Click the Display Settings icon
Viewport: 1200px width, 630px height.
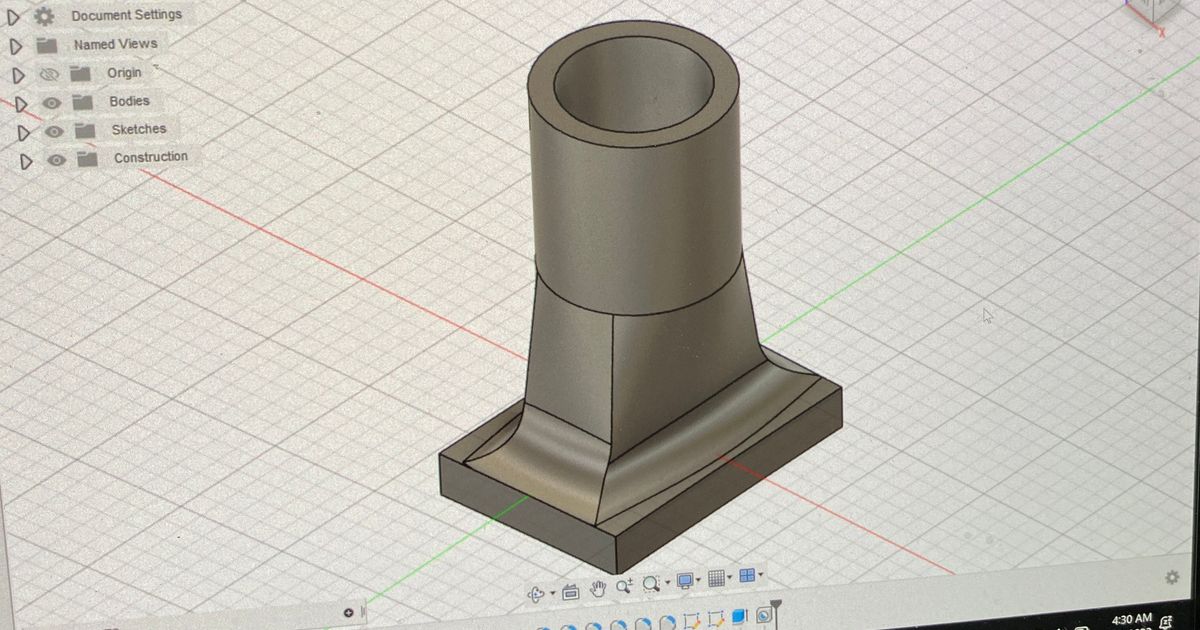point(684,581)
